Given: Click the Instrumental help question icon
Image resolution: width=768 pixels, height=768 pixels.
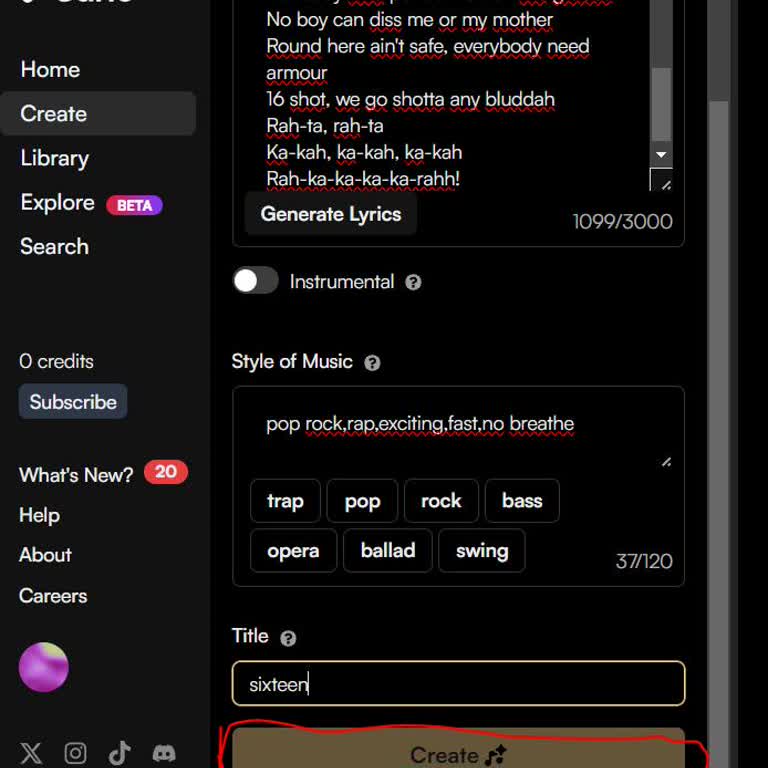Looking at the screenshot, I should (x=413, y=282).
